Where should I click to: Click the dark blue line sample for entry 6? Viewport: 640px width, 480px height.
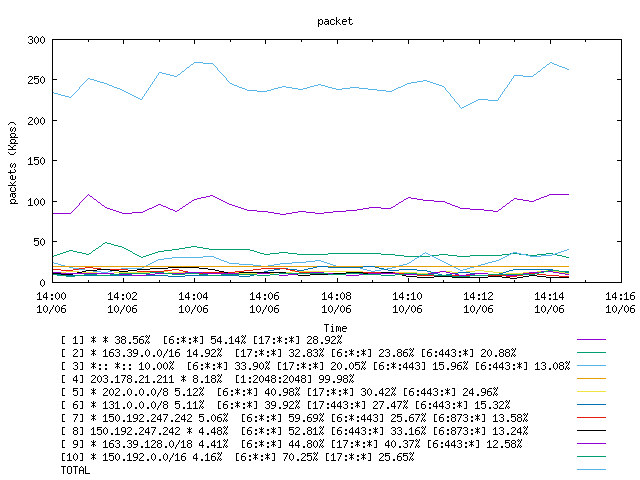[591, 405]
